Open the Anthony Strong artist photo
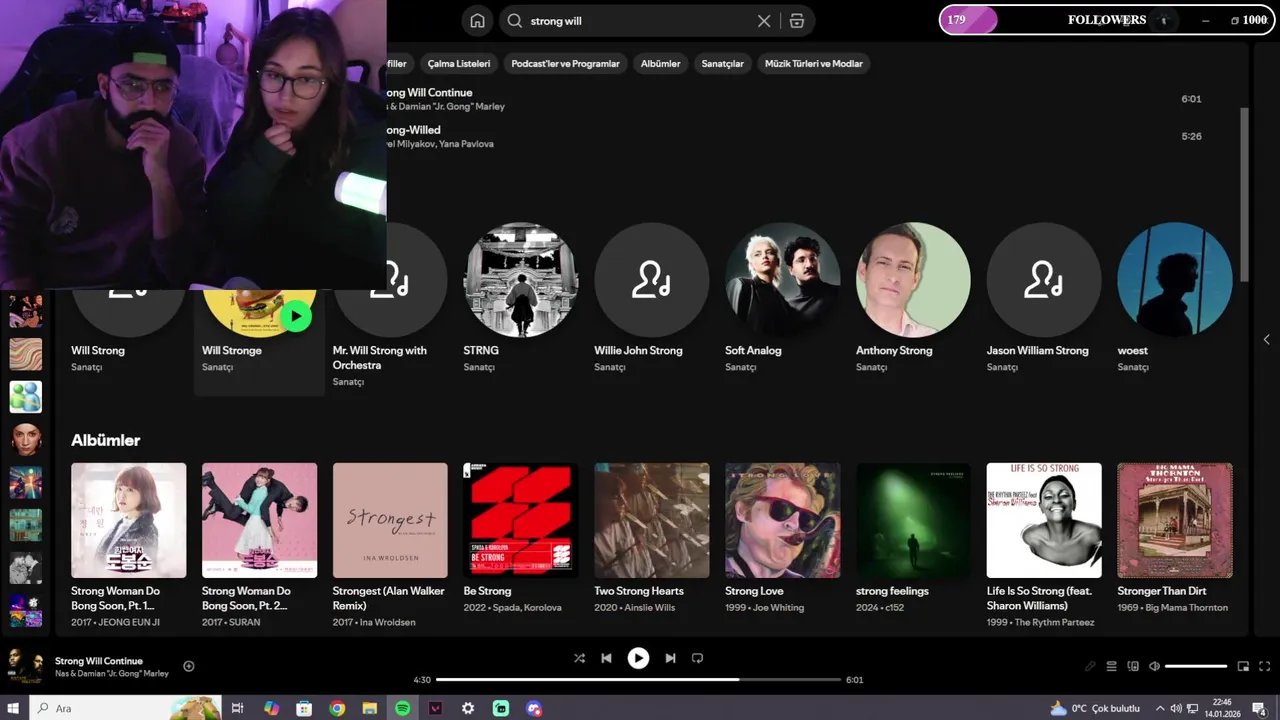This screenshot has height=720, width=1280. 913,280
